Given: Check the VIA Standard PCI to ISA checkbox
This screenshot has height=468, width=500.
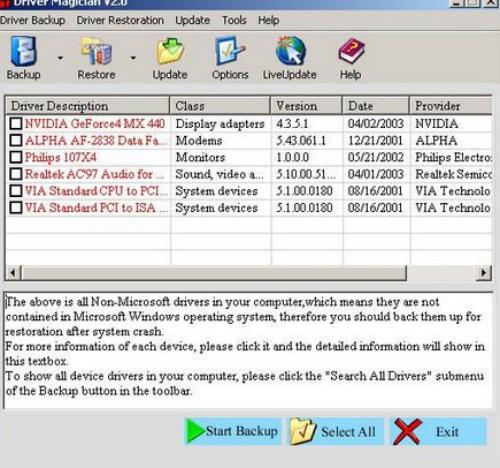Looking at the screenshot, I should (x=16, y=208).
